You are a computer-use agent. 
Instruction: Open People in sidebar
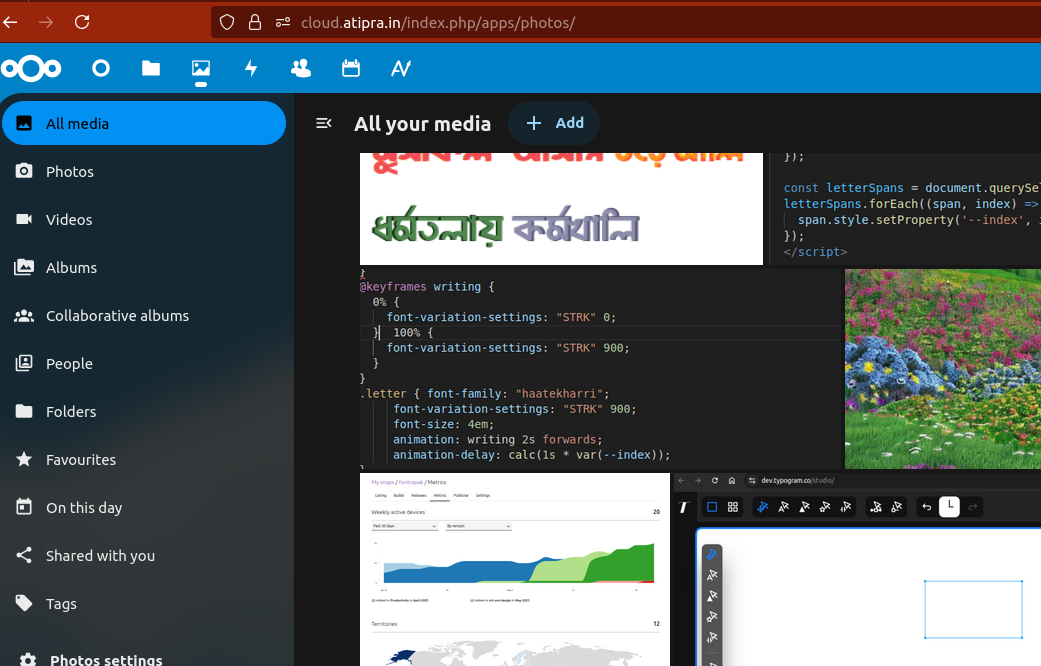[144, 363]
